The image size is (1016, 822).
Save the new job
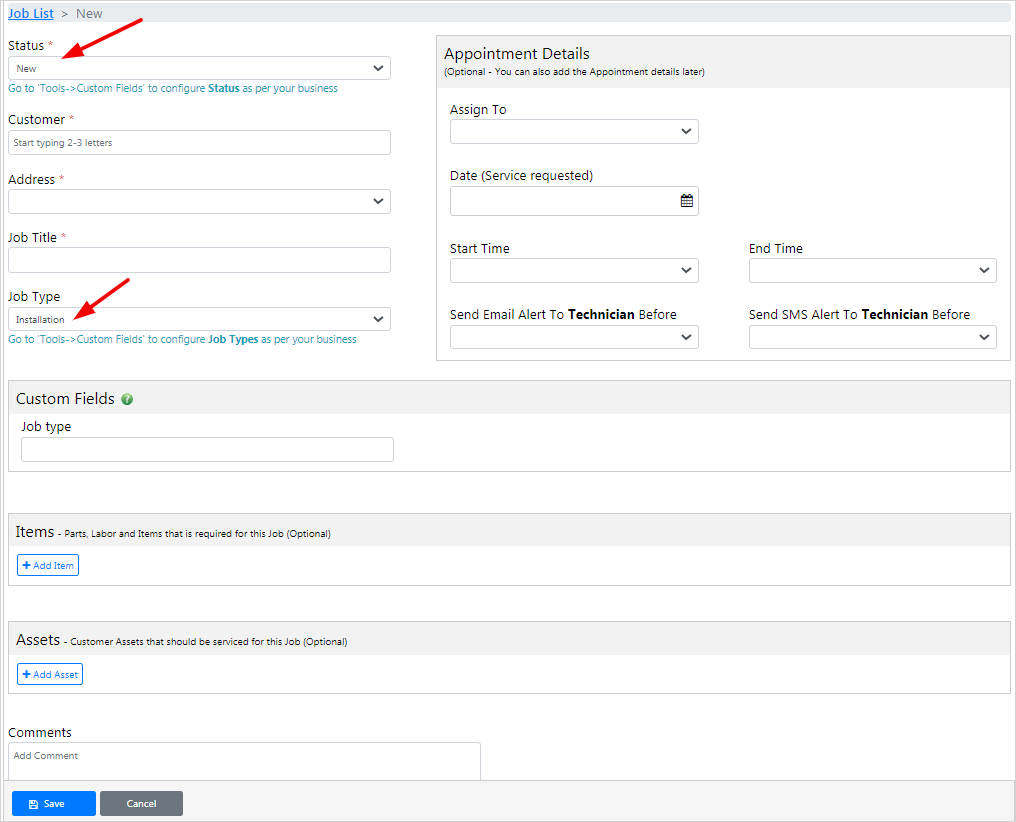[54, 803]
